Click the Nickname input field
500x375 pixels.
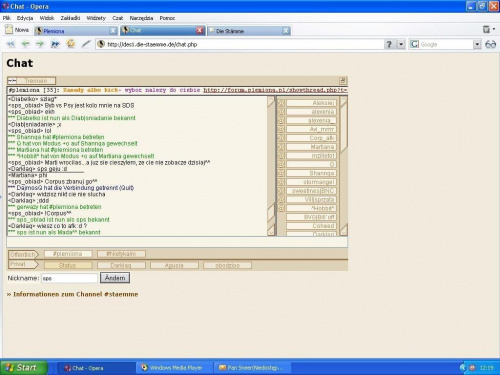pyautogui.click(x=70, y=278)
